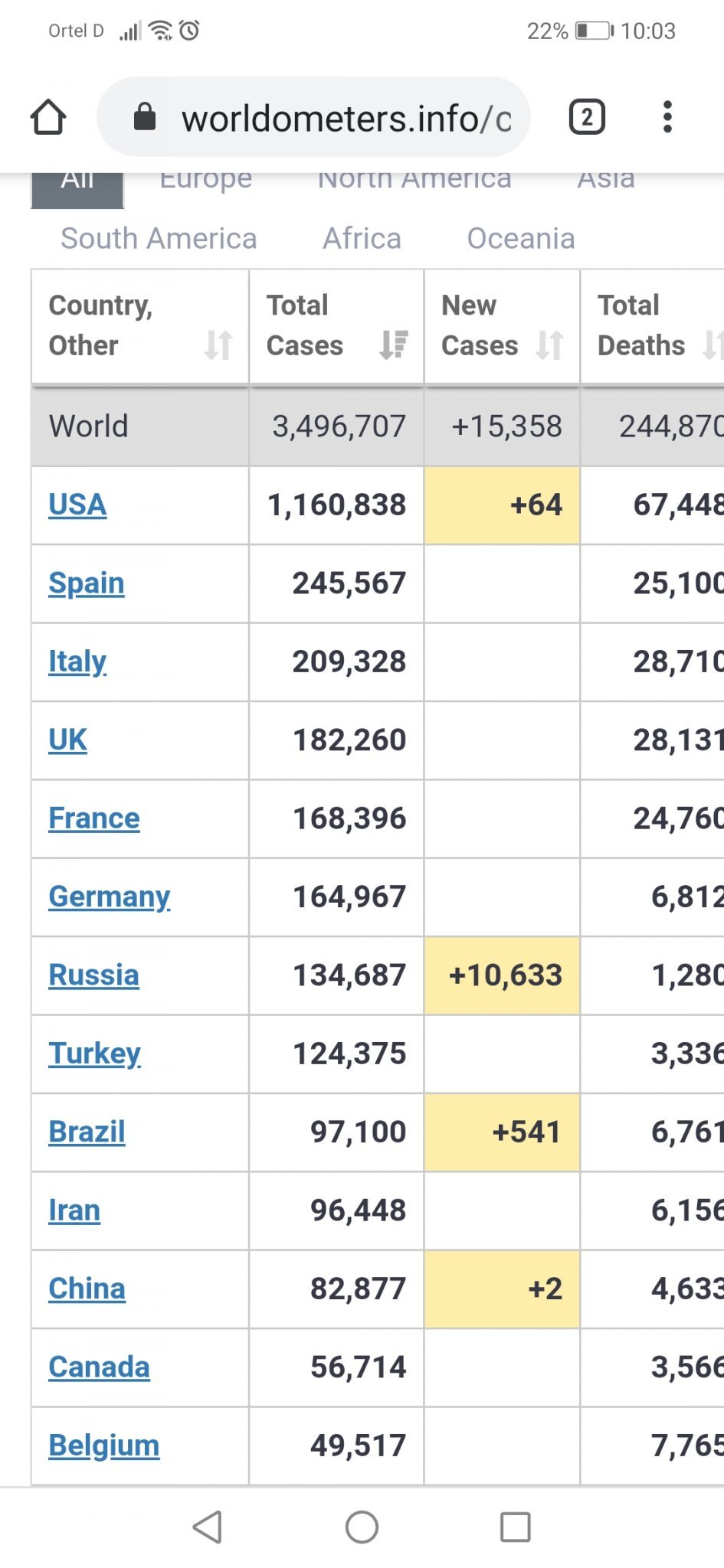Select the Oceania region tab
The height and width of the screenshot is (1568, 724).
[x=521, y=239]
